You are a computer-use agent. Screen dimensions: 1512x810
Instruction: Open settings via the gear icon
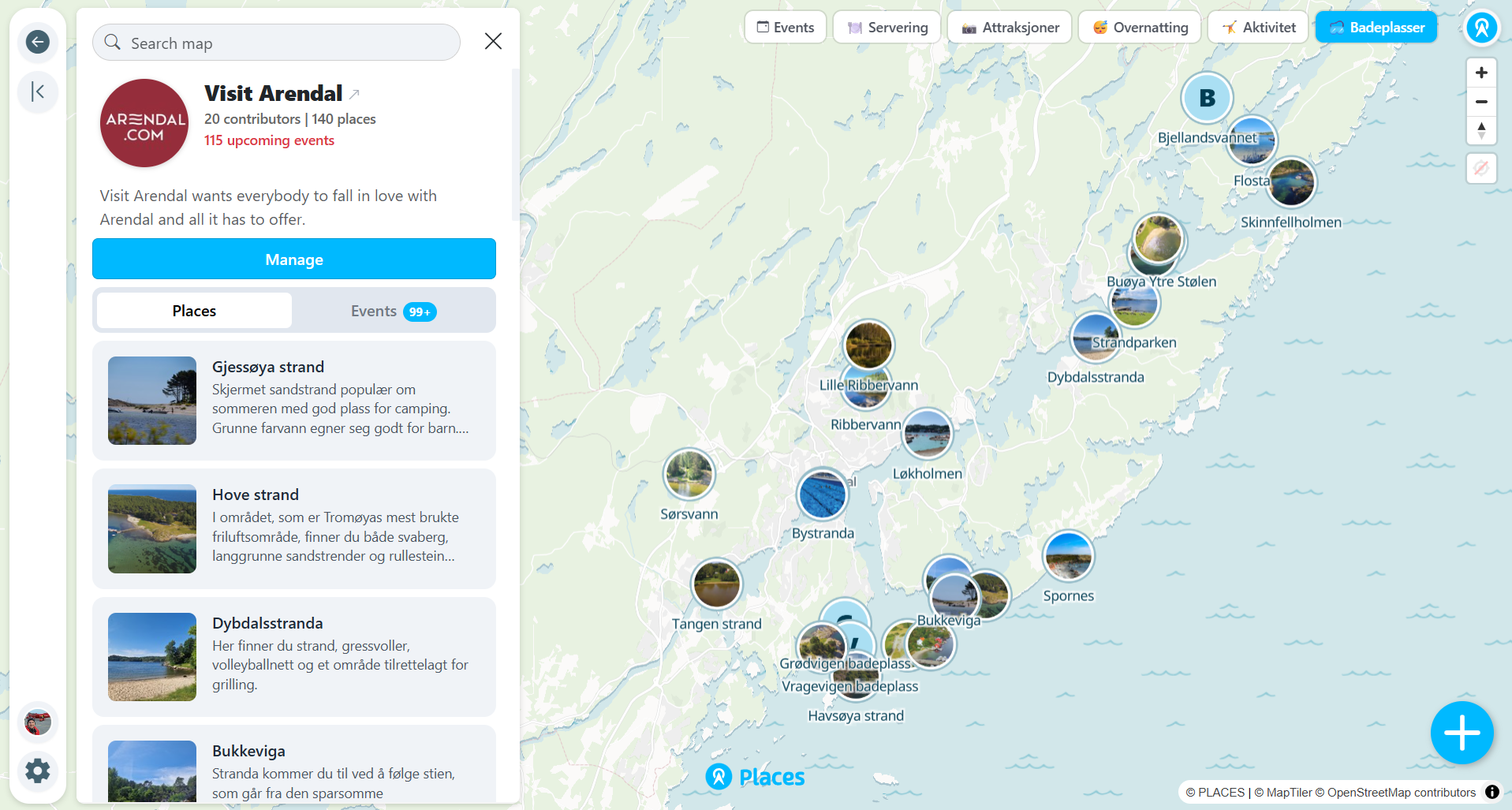(x=37, y=771)
